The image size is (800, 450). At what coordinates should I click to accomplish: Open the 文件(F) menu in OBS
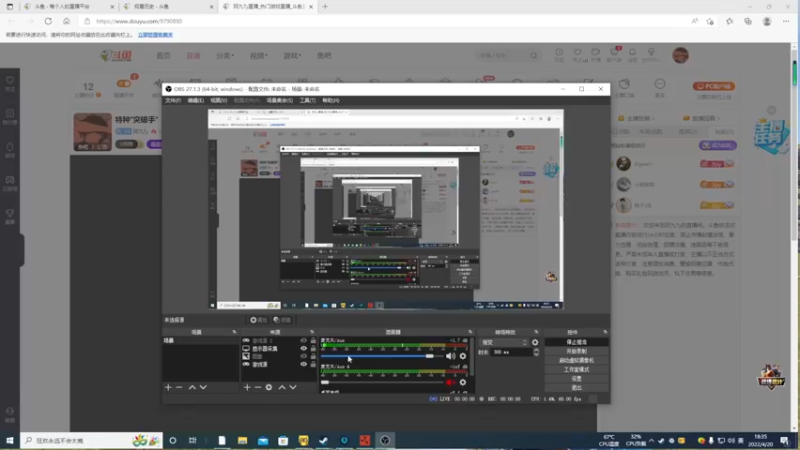(173, 101)
